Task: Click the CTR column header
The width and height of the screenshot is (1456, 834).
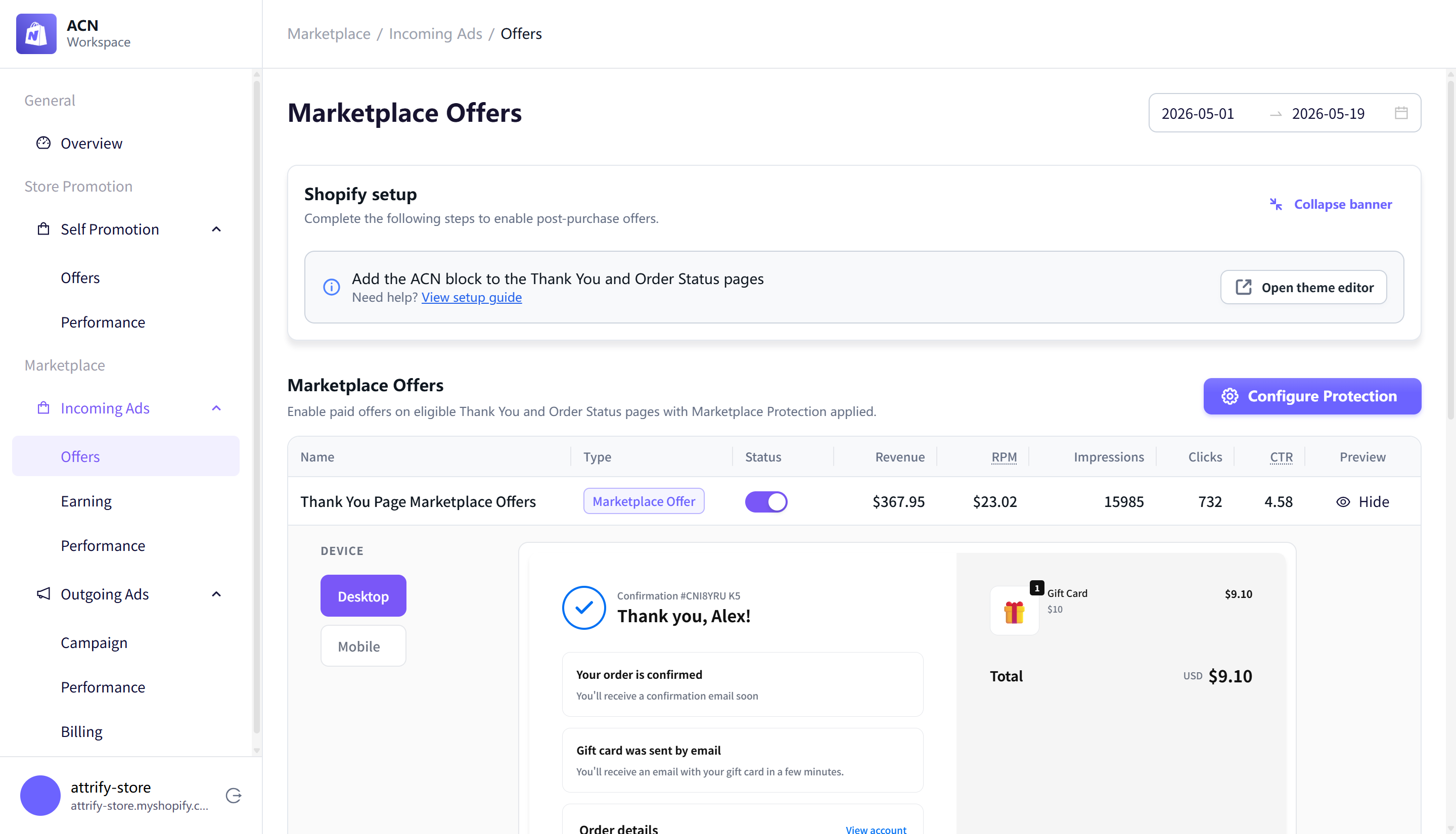Action: pyautogui.click(x=1281, y=456)
